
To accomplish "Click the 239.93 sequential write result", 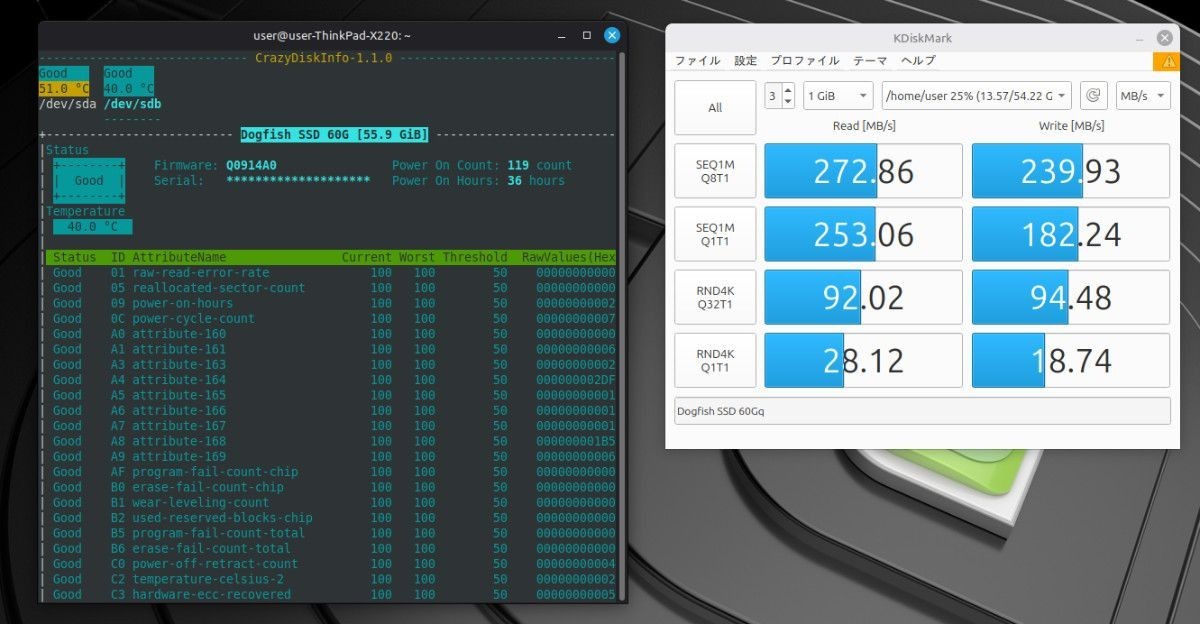I will coord(1071,171).
